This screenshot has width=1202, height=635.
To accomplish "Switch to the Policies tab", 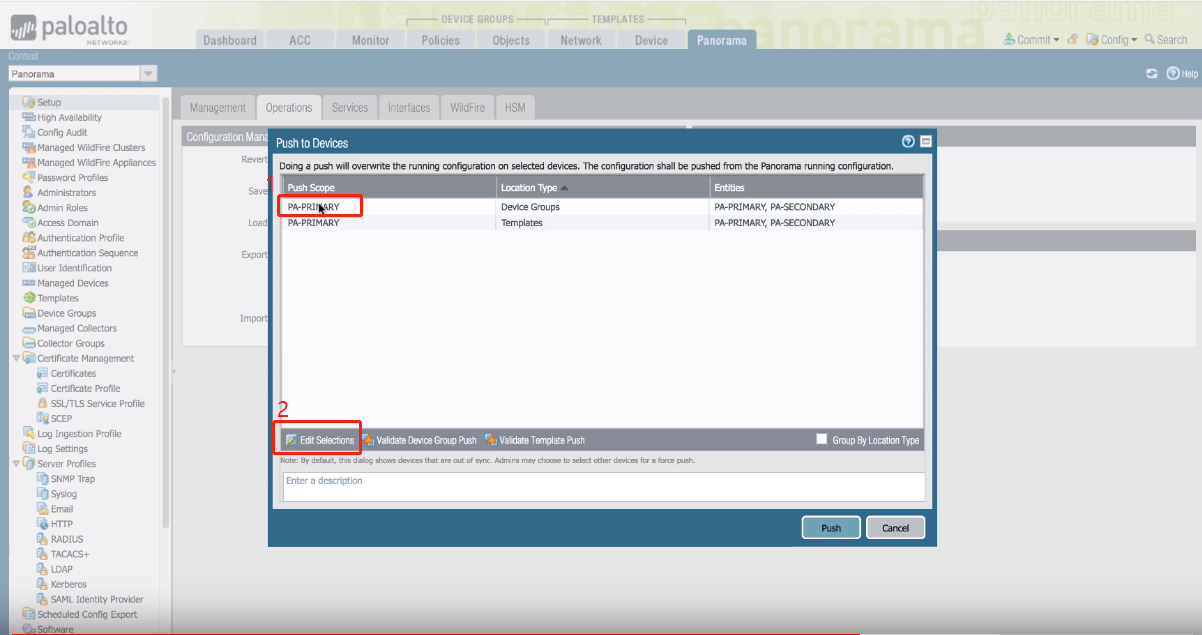I will [x=440, y=40].
